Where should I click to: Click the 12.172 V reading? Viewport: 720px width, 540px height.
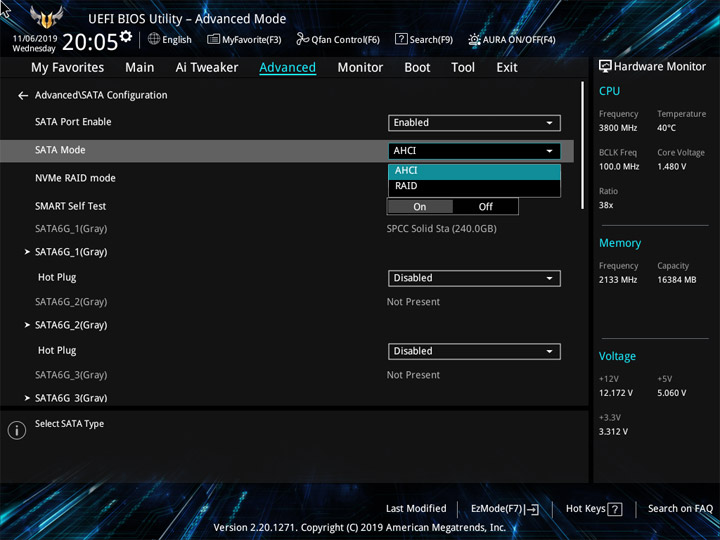(615, 393)
